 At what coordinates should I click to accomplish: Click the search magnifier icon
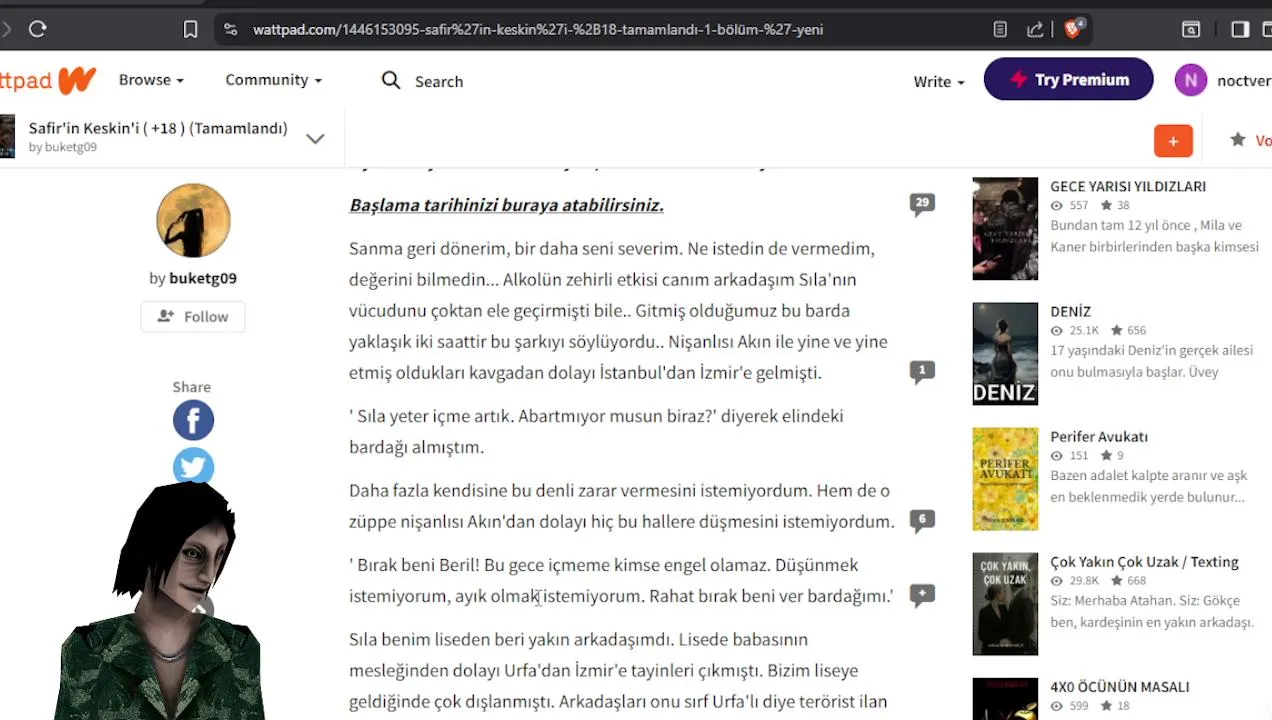(391, 80)
